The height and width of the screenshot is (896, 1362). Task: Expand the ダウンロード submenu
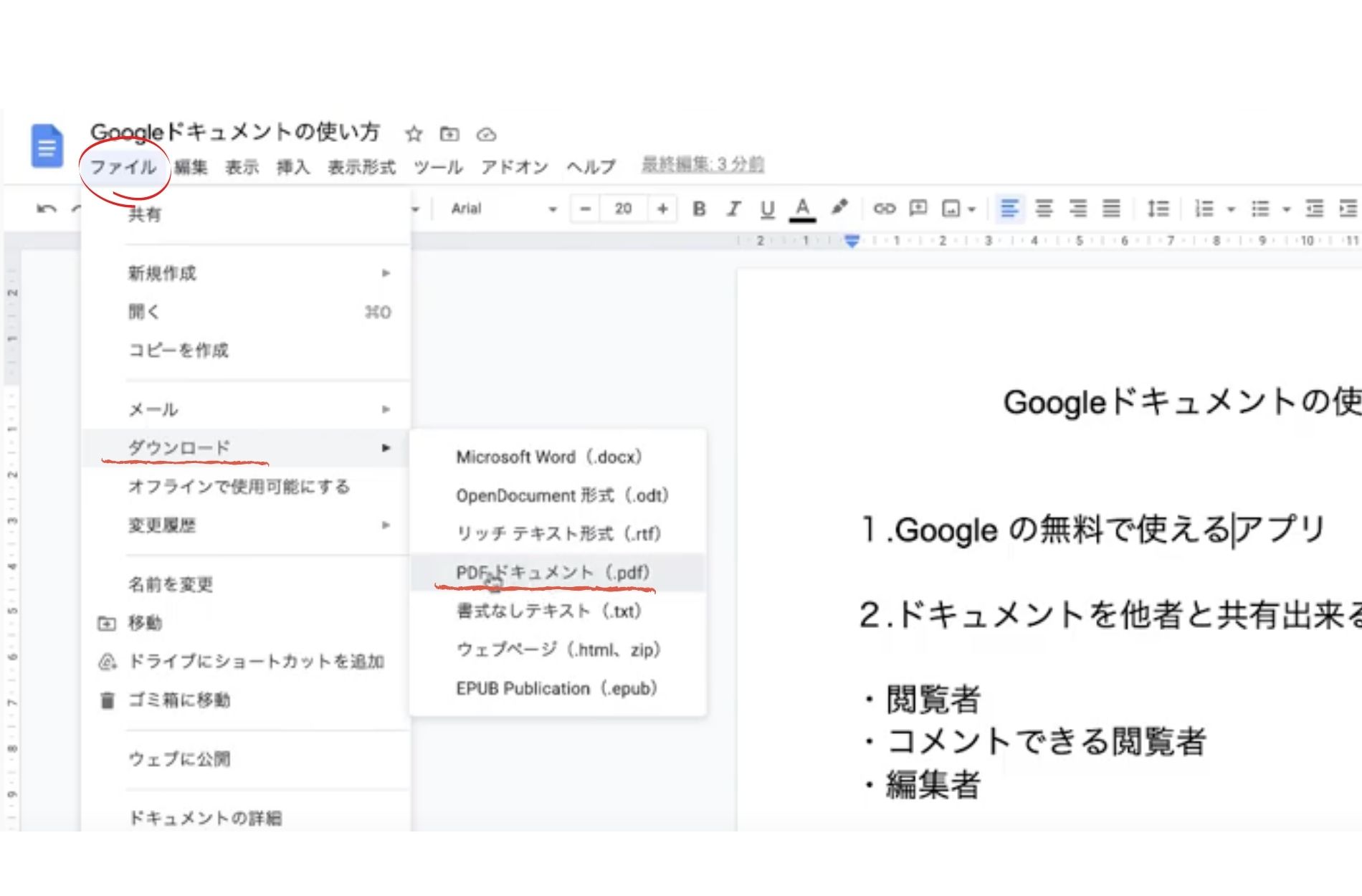tap(247, 448)
